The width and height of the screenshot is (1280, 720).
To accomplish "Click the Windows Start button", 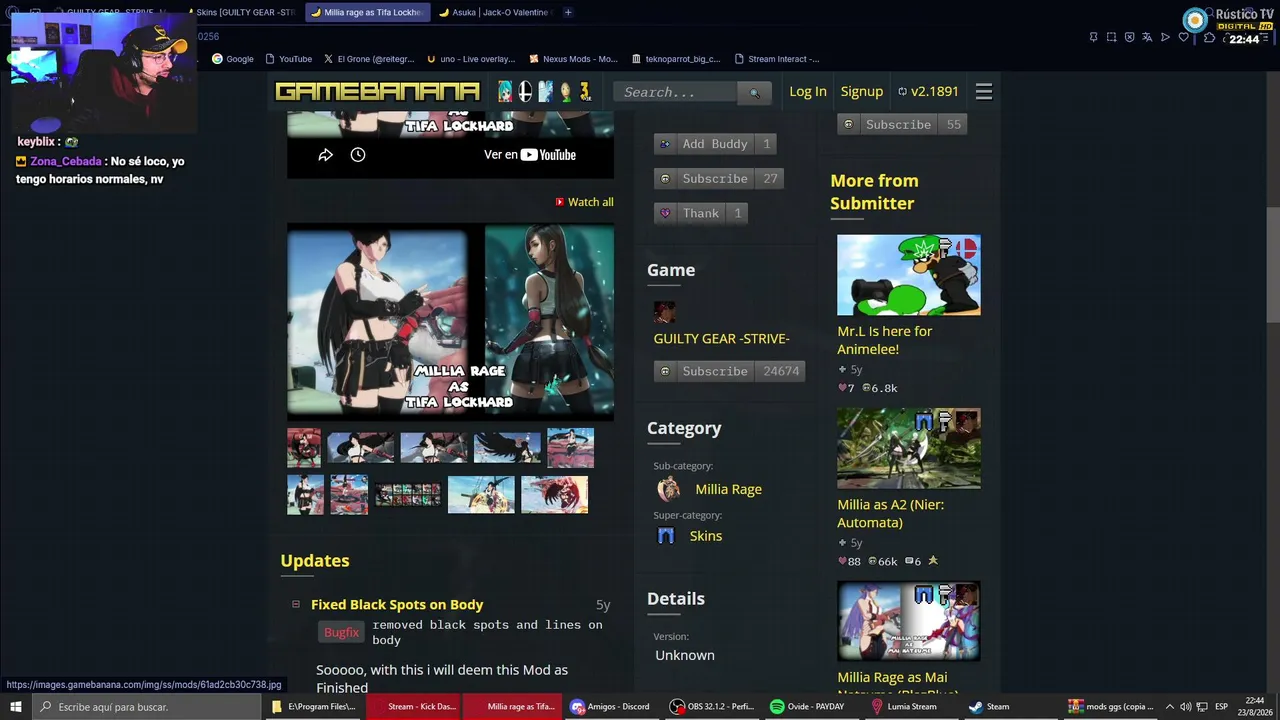I will click(x=15, y=707).
